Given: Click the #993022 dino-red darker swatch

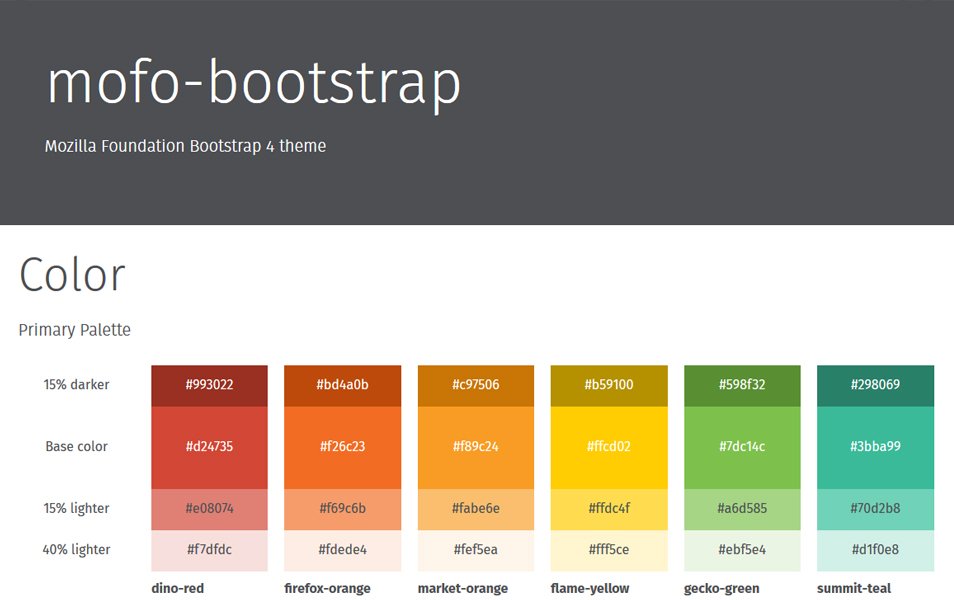Looking at the screenshot, I should point(209,386).
